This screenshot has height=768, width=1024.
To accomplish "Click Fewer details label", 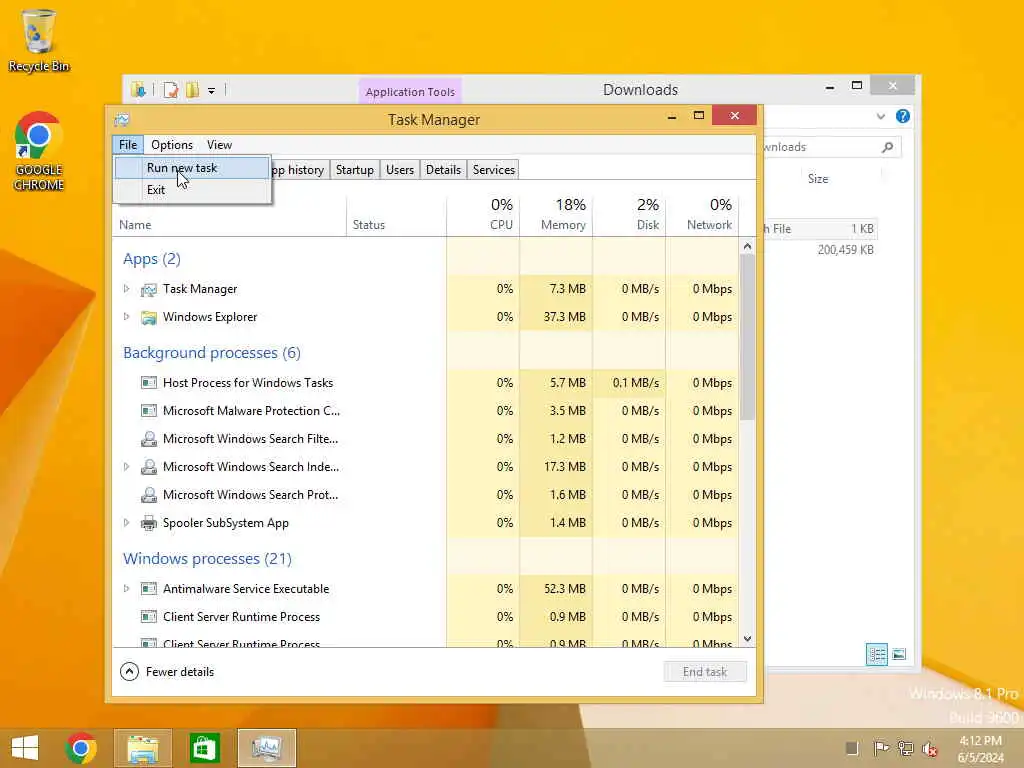I will [x=180, y=671].
